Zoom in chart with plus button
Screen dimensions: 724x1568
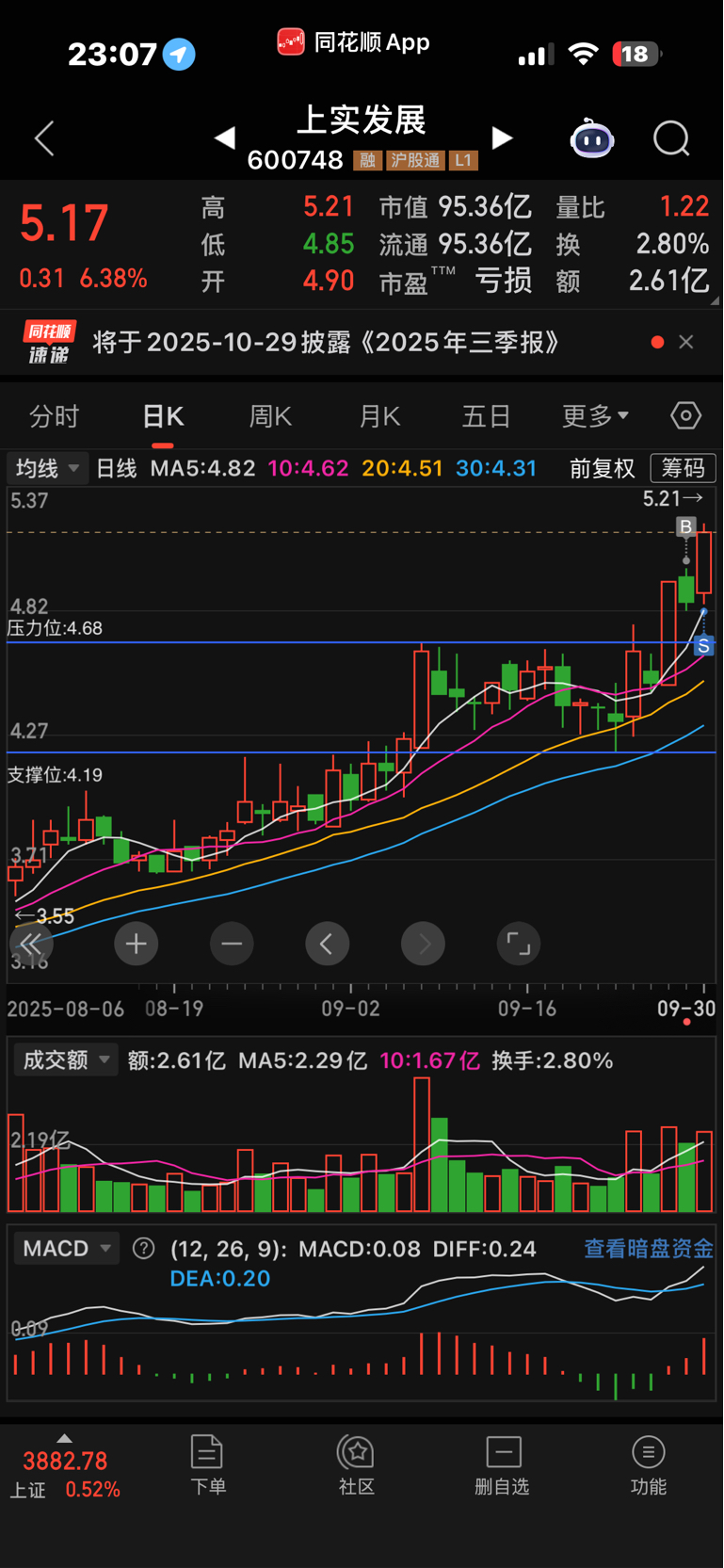pyautogui.click(x=137, y=944)
